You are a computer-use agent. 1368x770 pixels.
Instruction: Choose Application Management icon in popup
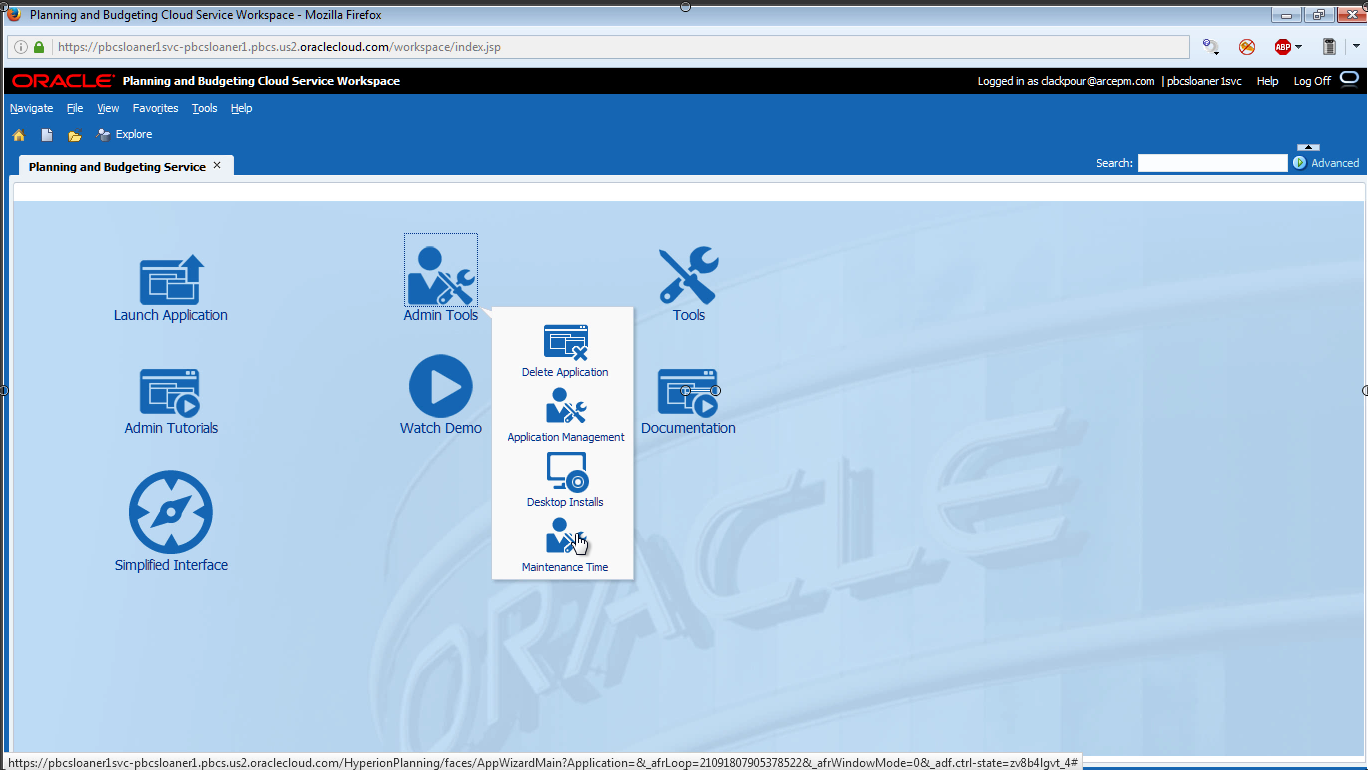pyautogui.click(x=565, y=407)
